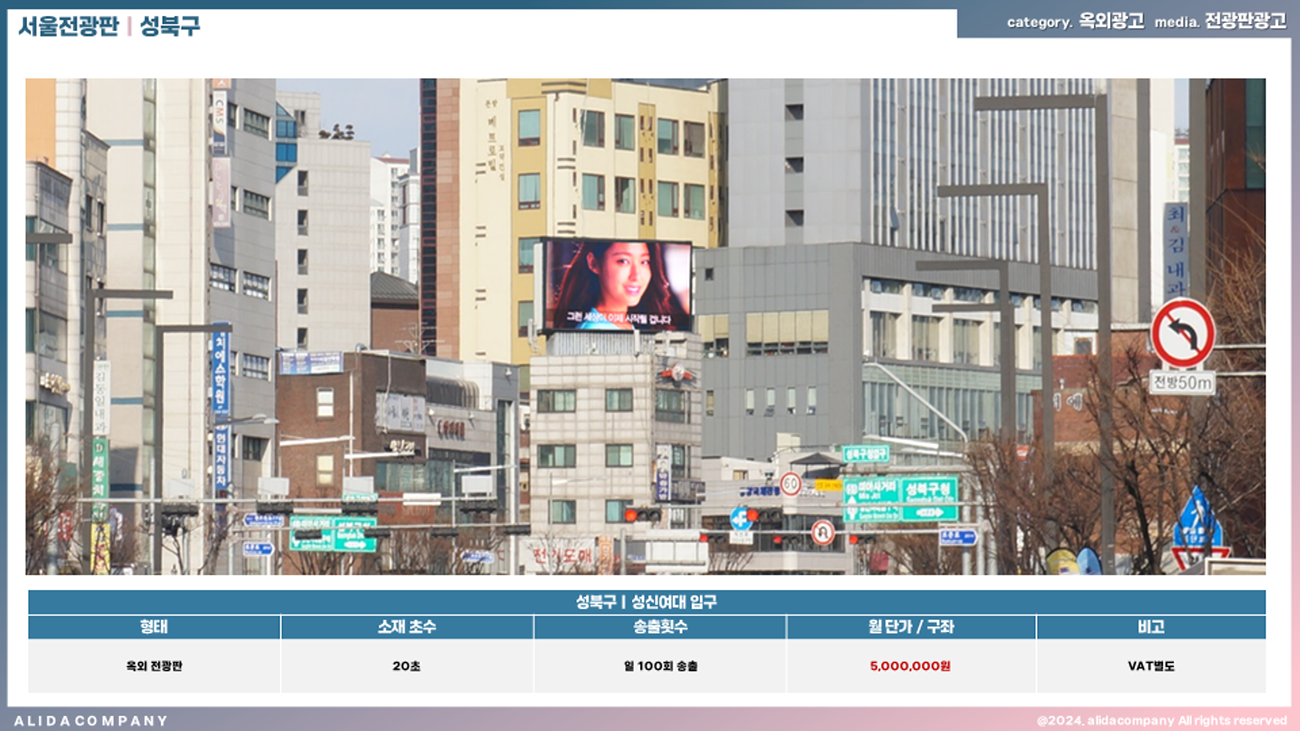Click the blue triangular road sign
The width and height of the screenshot is (1300, 731).
[x=1197, y=519]
